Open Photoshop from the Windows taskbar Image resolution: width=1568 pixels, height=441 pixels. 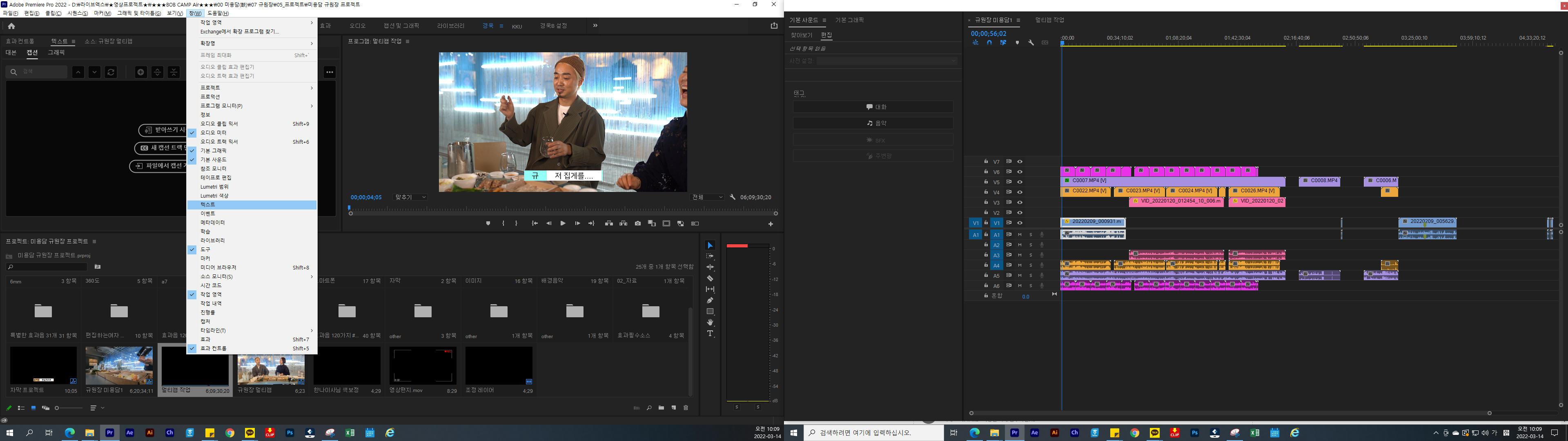290,432
